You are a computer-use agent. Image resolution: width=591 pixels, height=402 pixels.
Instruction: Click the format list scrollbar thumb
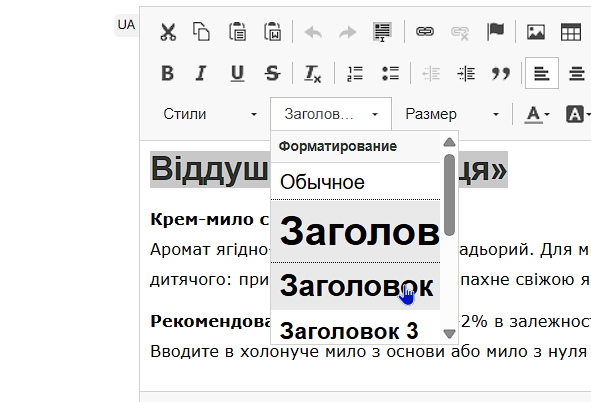point(449,195)
